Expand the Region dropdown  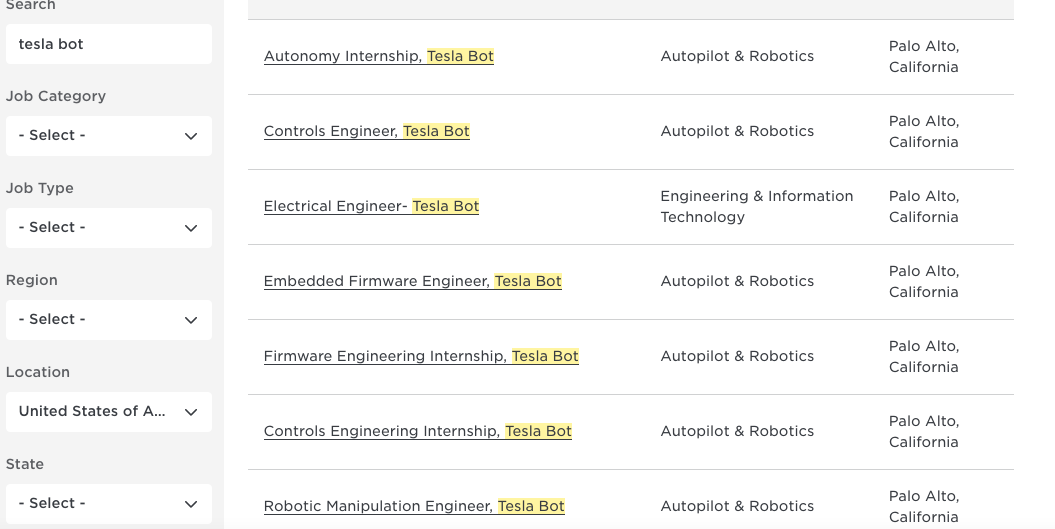pos(109,320)
